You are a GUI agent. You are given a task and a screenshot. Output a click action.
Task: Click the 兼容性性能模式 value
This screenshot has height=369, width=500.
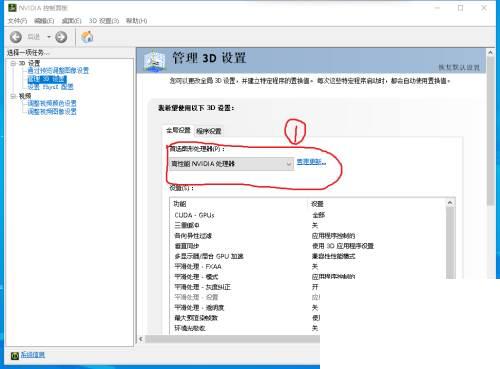(333, 256)
